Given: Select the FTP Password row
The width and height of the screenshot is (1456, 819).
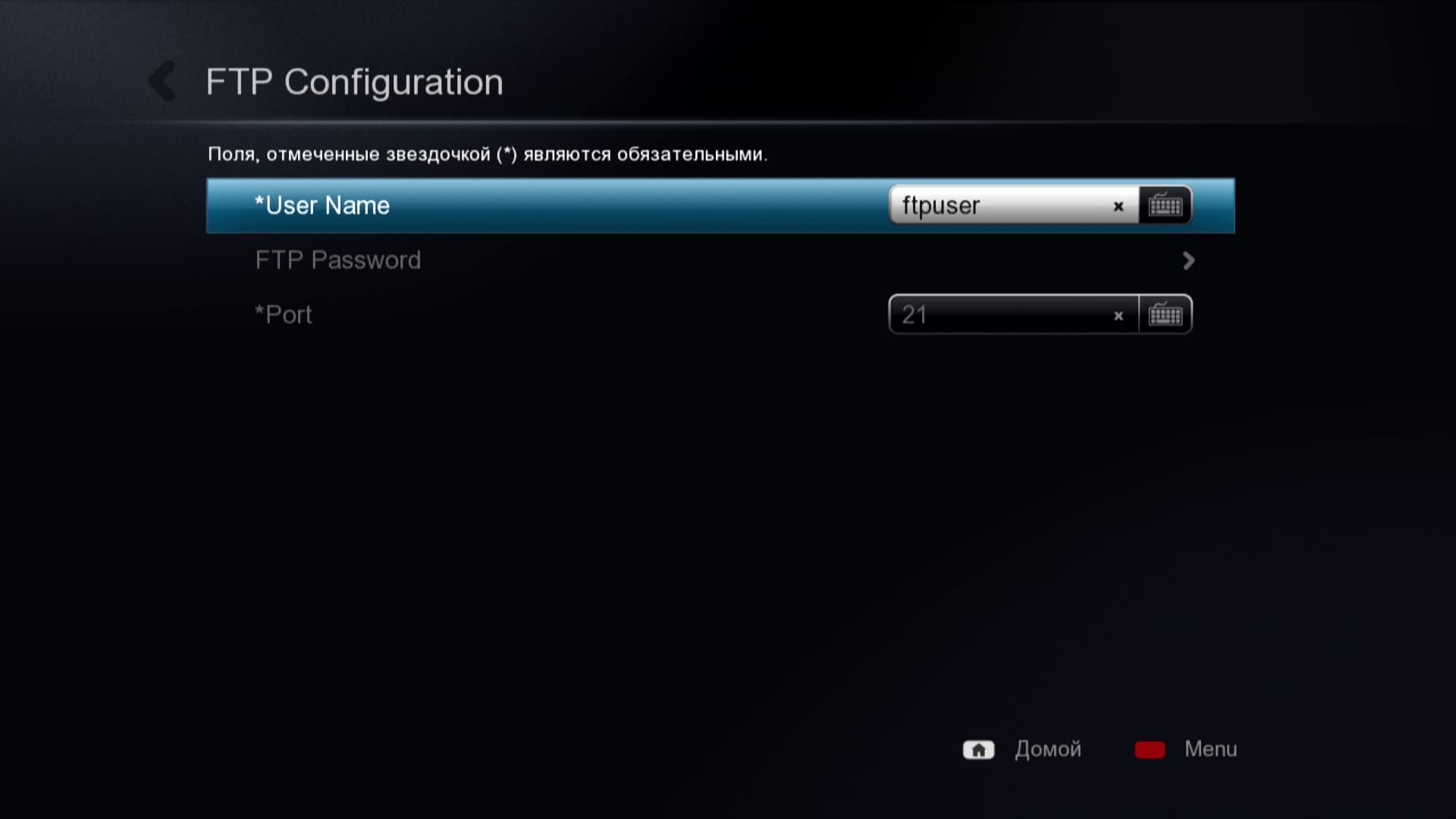Looking at the screenshot, I should [720, 261].
